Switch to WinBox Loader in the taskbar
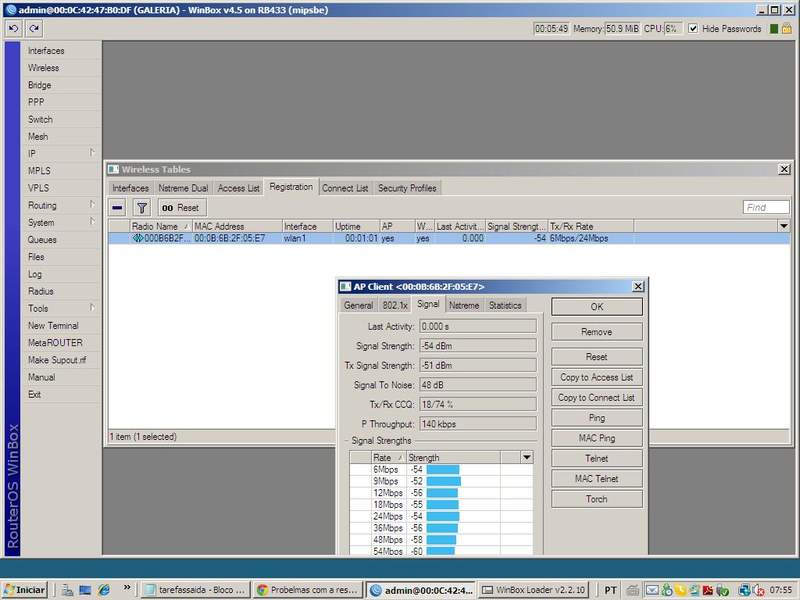This screenshot has height=600, width=800. click(534, 590)
